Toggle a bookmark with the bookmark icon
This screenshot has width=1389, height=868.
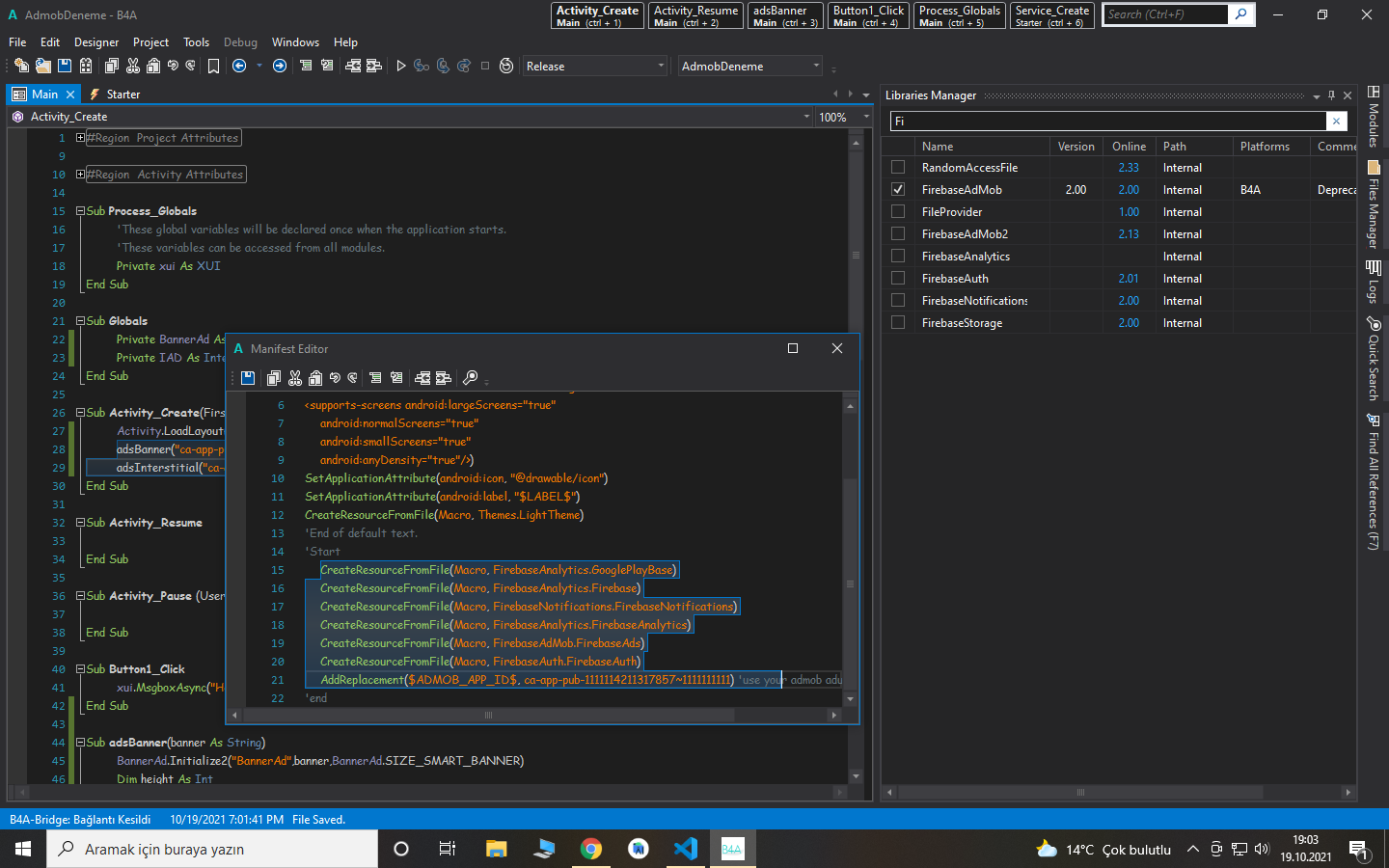(213, 66)
